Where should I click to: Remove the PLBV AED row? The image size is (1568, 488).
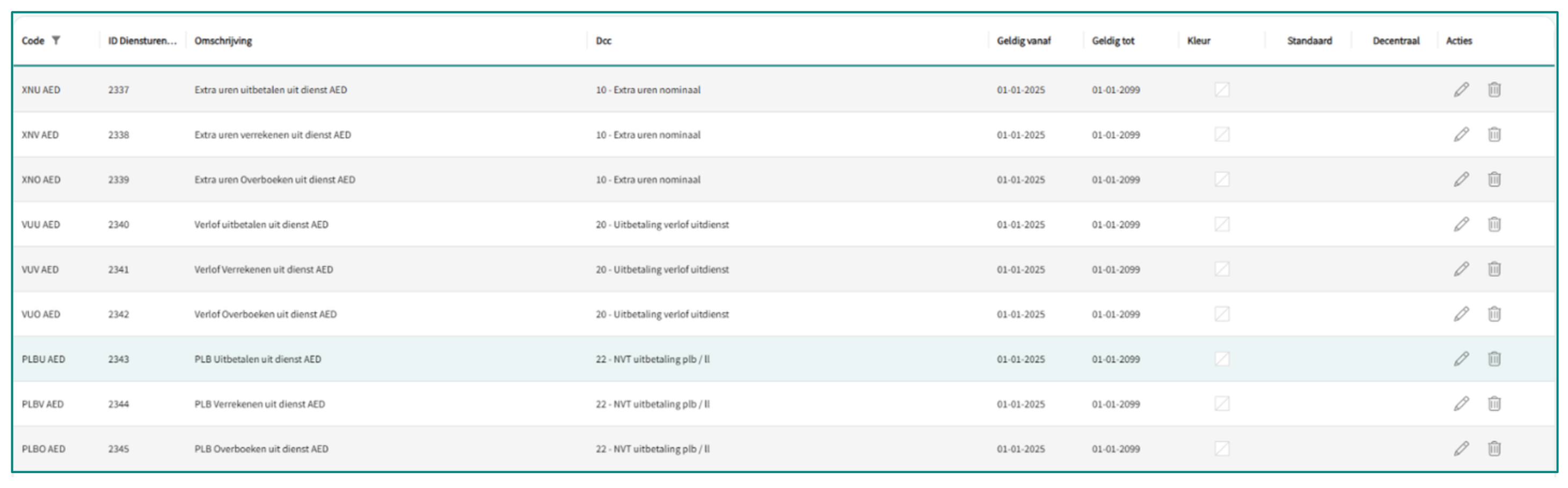(x=1494, y=404)
